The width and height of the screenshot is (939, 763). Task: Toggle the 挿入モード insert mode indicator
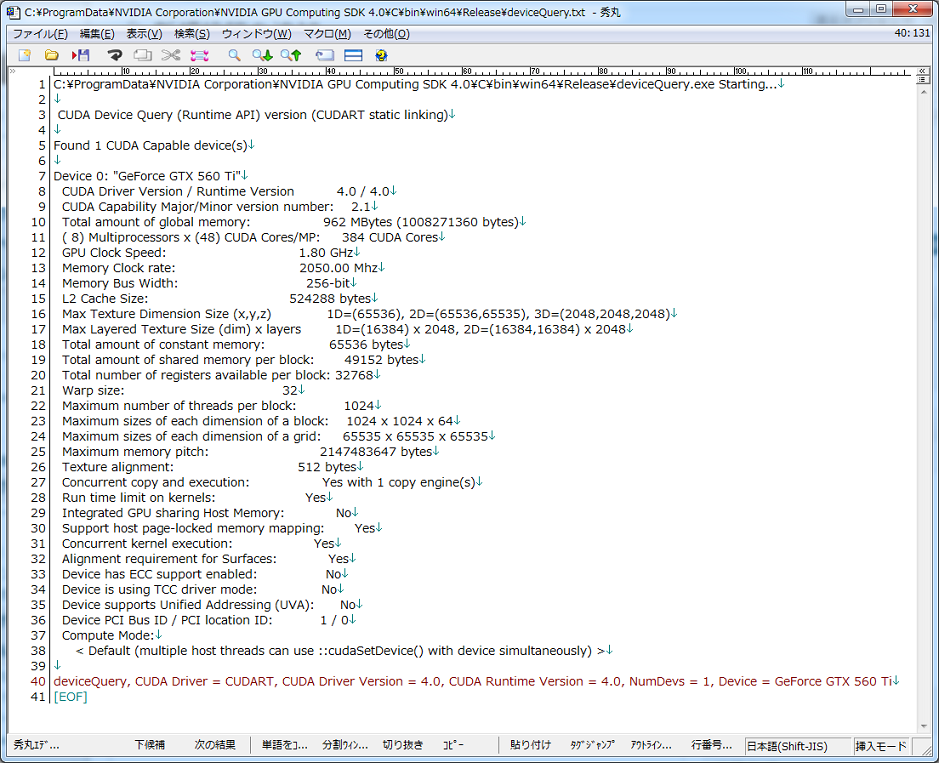(881, 746)
